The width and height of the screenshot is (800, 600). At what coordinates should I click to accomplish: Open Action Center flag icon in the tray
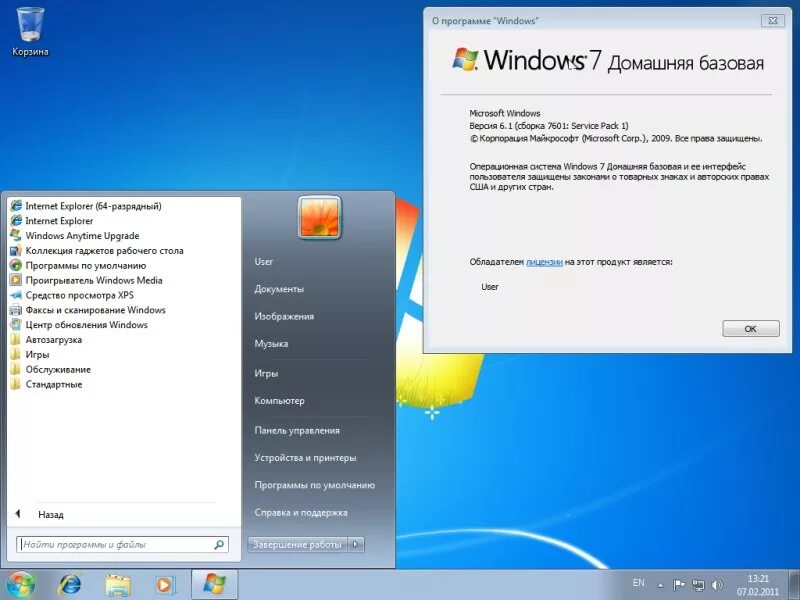click(x=679, y=585)
